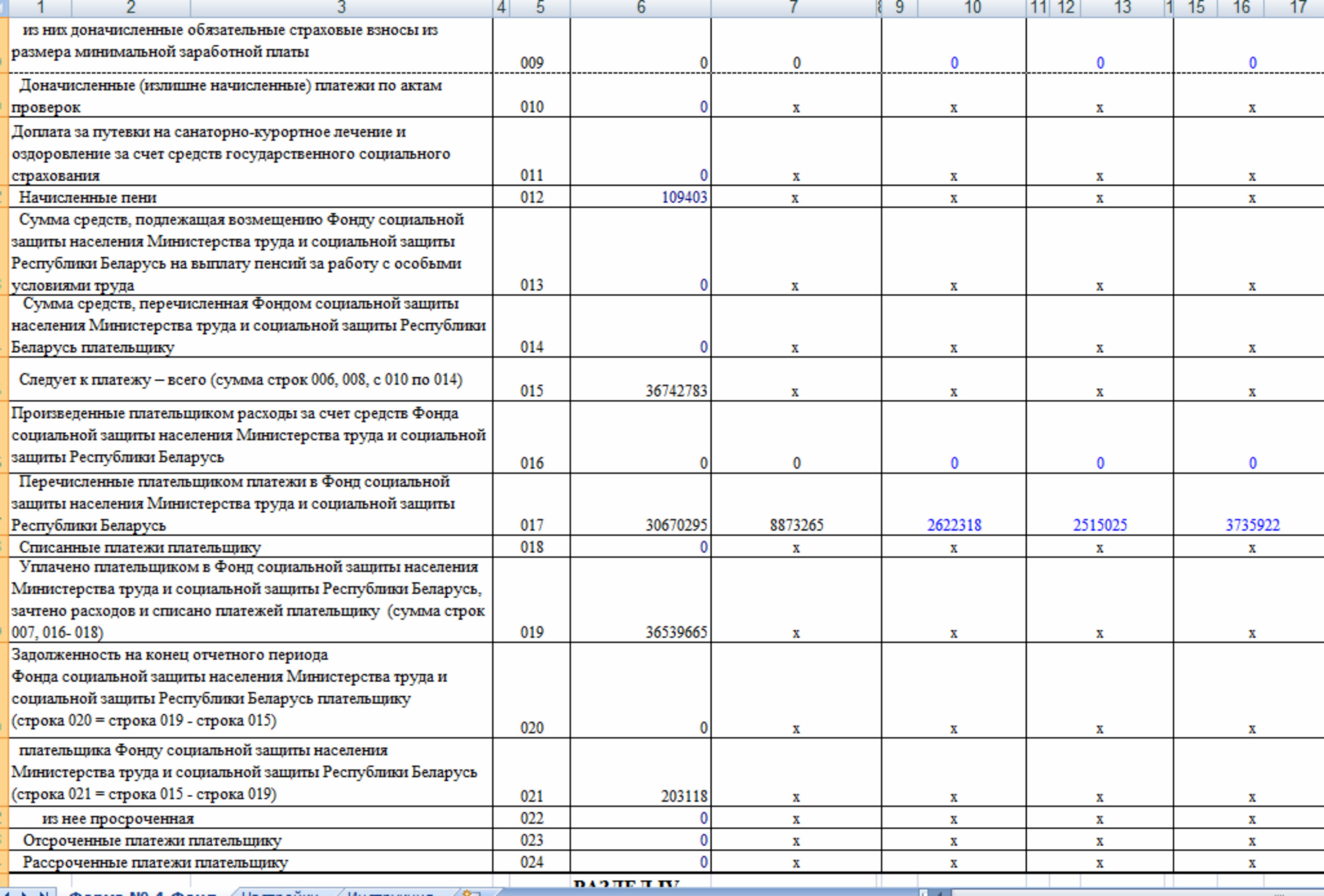Click the 'Уплачено плательщиком в Фонд' description cell

coord(251,600)
